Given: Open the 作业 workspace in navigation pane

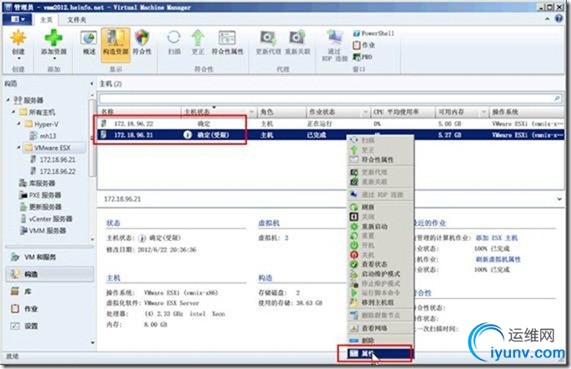Looking at the screenshot, I should [x=49, y=309].
